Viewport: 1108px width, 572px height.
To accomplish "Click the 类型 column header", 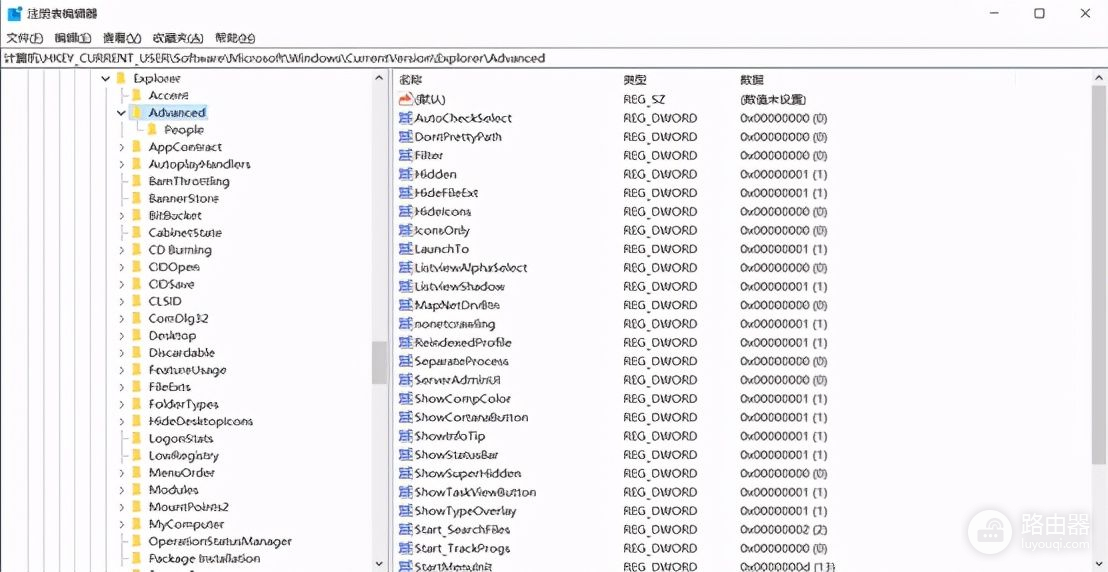I will 635,79.
